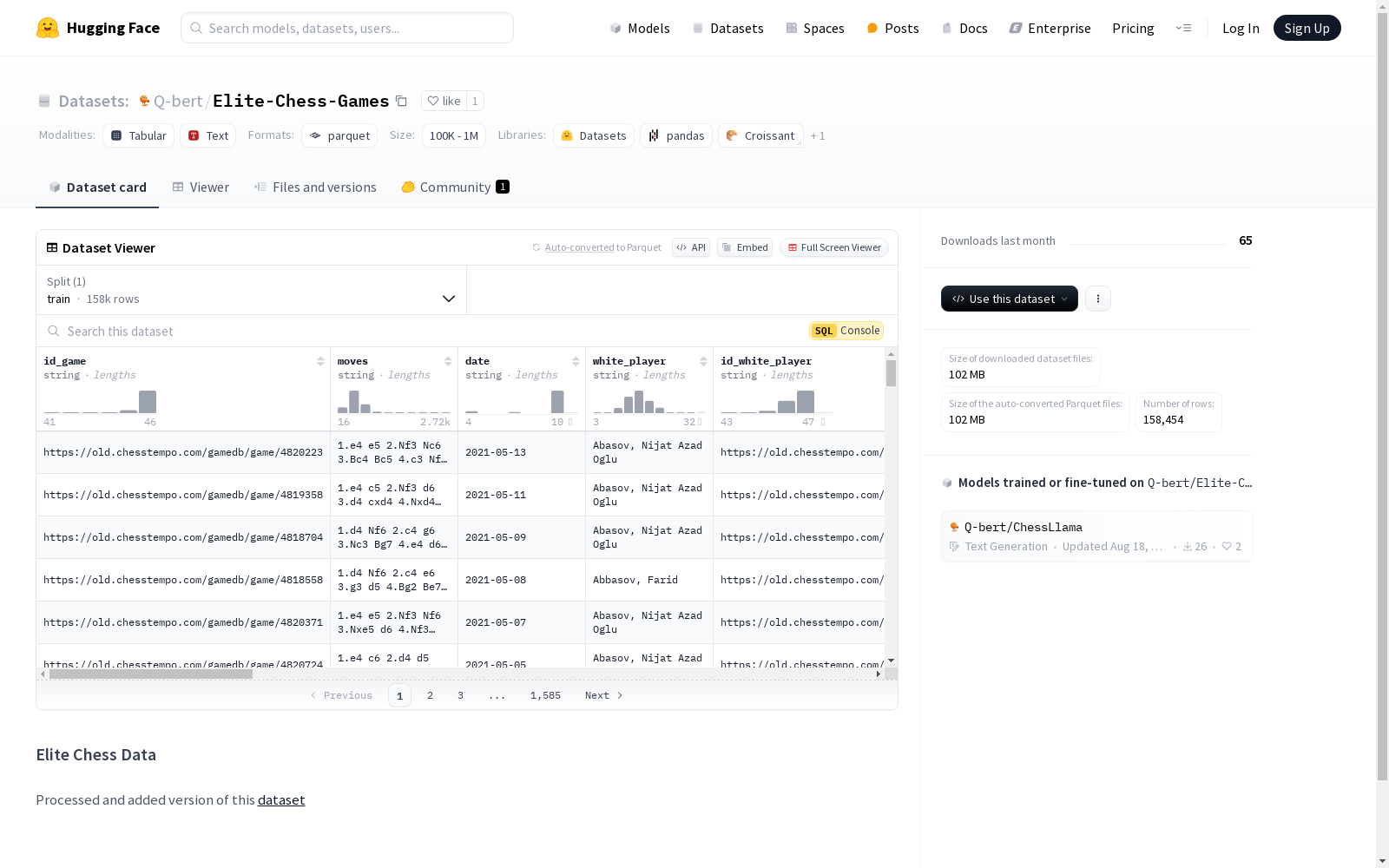1389x868 pixels.
Task: Select the parquet format tag
Action: point(339,135)
